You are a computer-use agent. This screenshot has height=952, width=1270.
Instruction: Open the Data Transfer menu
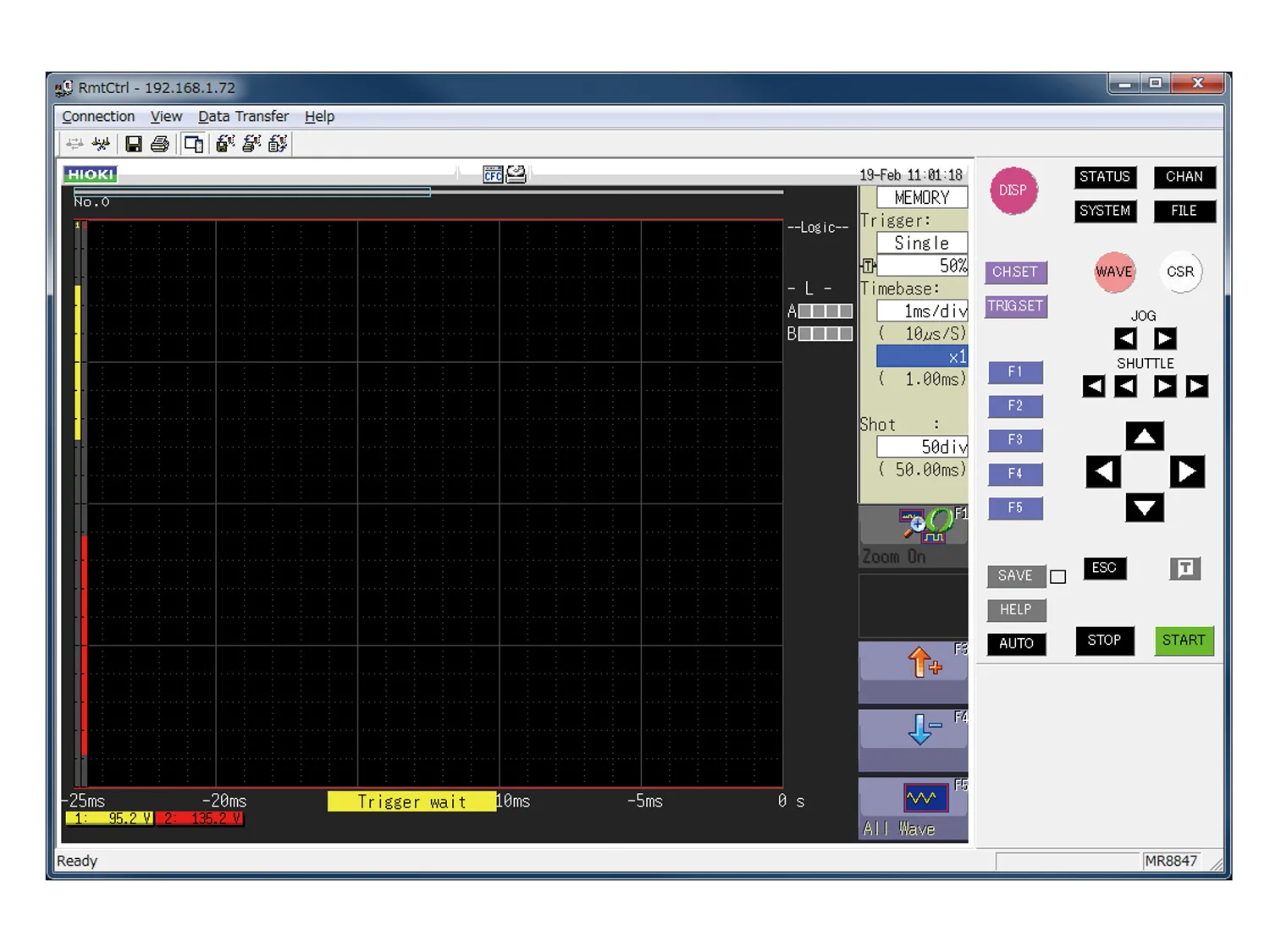tap(243, 116)
